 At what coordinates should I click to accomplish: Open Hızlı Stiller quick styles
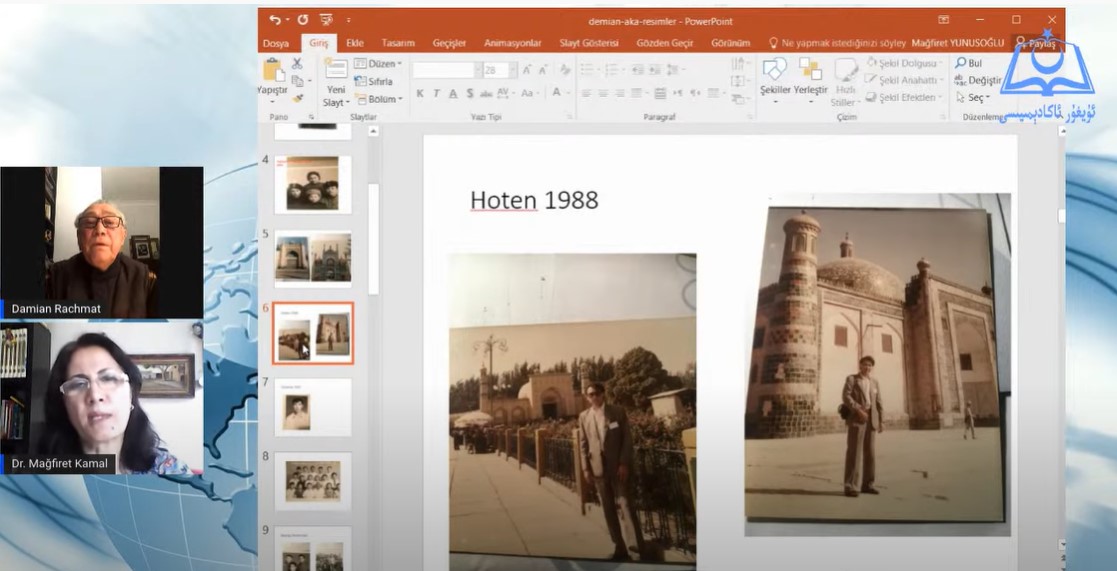tap(846, 82)
